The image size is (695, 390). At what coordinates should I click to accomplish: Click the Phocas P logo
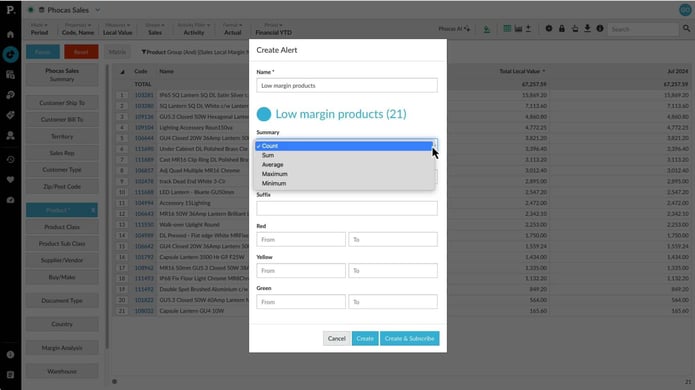[x=11, y=10]
